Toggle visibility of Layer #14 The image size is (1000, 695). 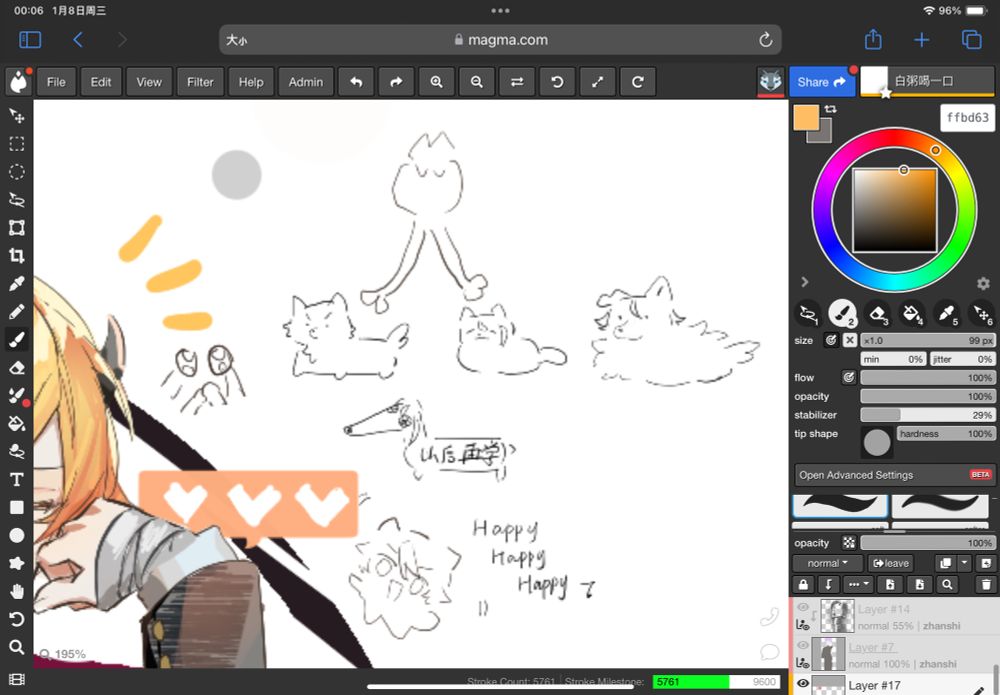coord(802,607)
